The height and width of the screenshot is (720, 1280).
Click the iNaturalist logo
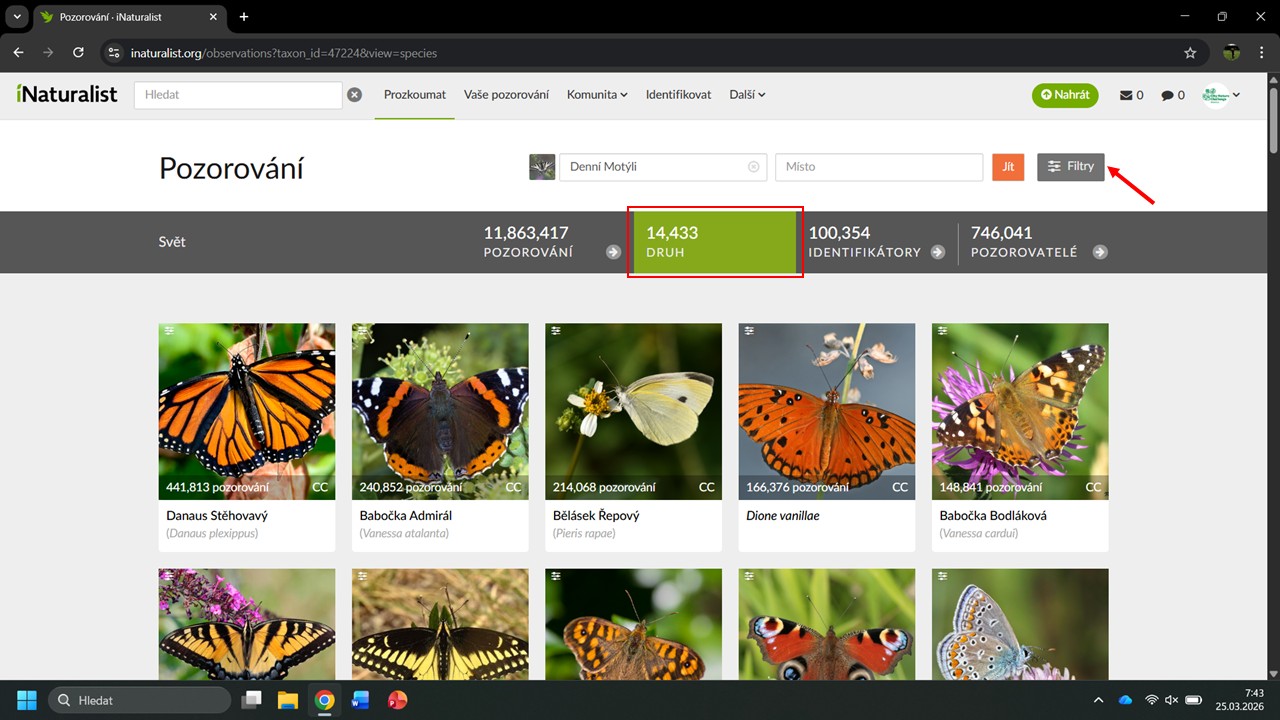(x=67, y=94)
